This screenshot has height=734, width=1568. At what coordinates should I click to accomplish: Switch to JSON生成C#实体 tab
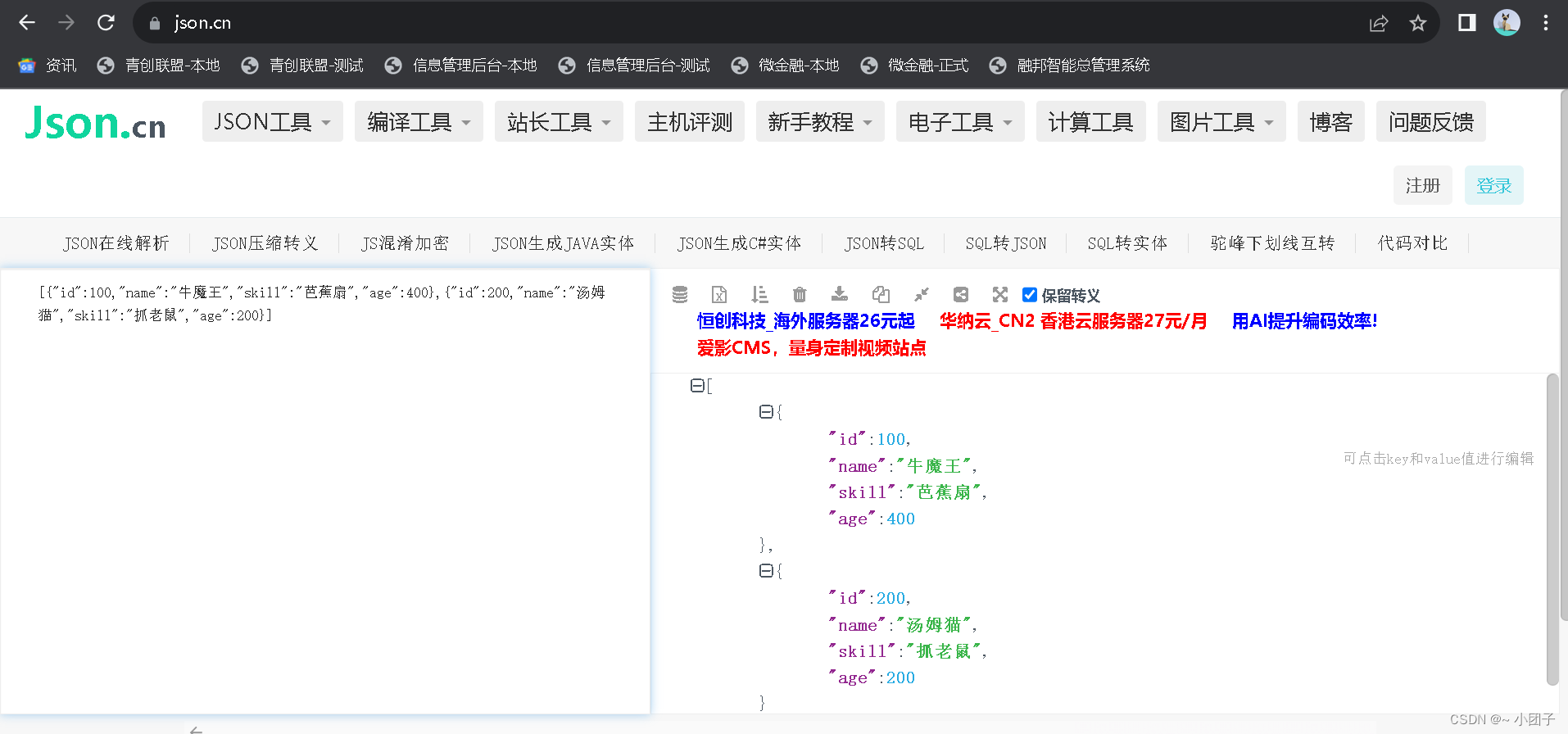[740, 243]
